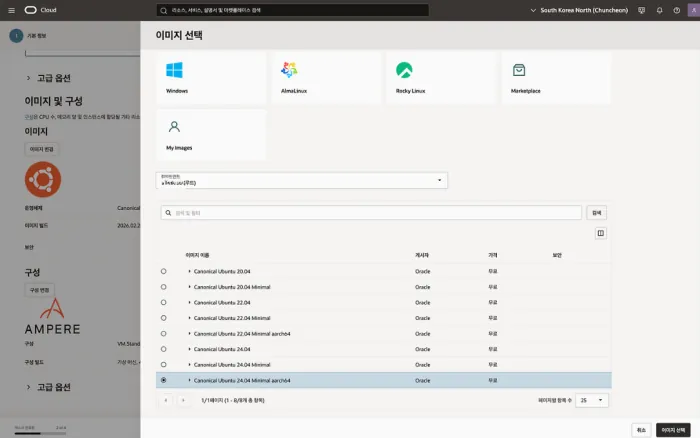Click the progress bar at bottom left
Viewport: 700px width, 438px height.
coord(40,433)
